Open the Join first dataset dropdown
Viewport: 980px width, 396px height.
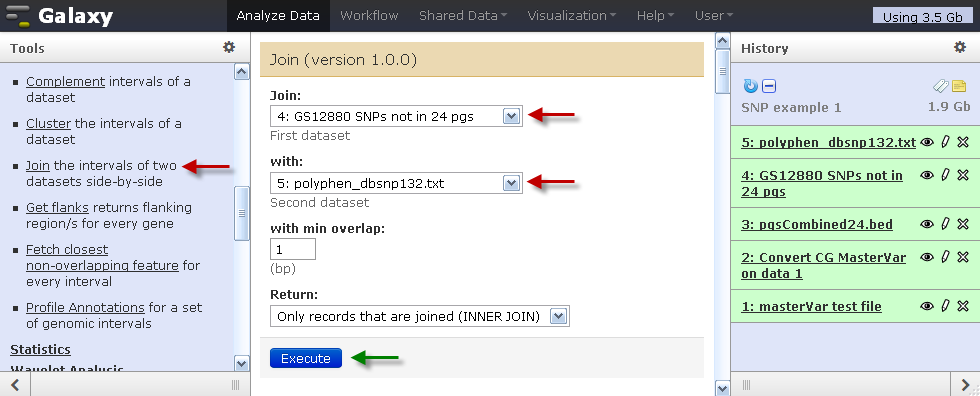pyautogui.click(x=396, y=116)
